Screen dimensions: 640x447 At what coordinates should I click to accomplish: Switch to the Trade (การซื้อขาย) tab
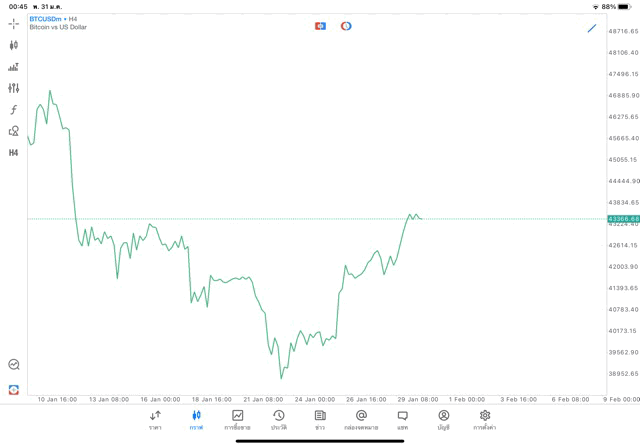tap(237, 419)
